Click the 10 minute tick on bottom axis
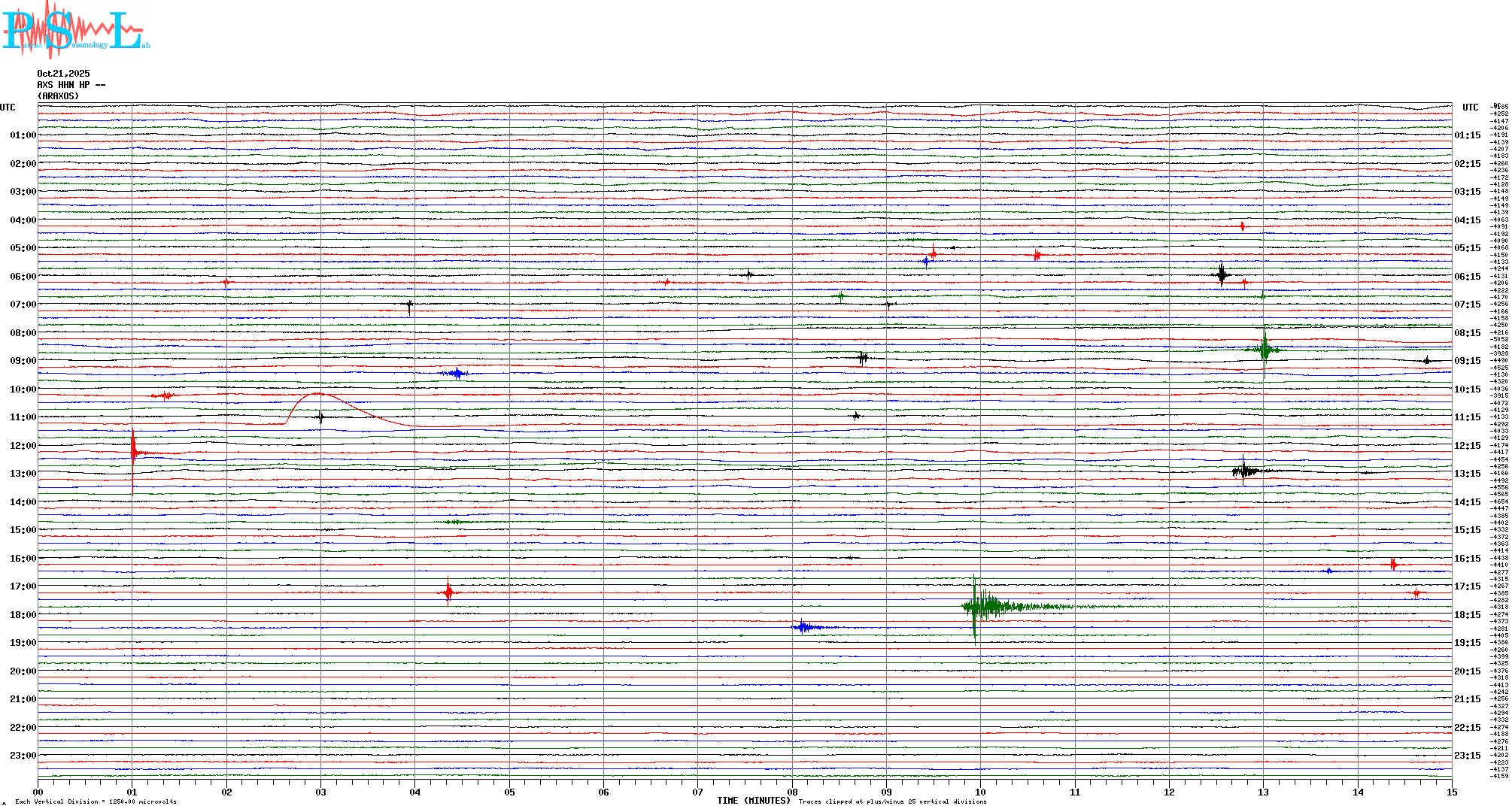The image size is (1512, 812). (980, 792)
